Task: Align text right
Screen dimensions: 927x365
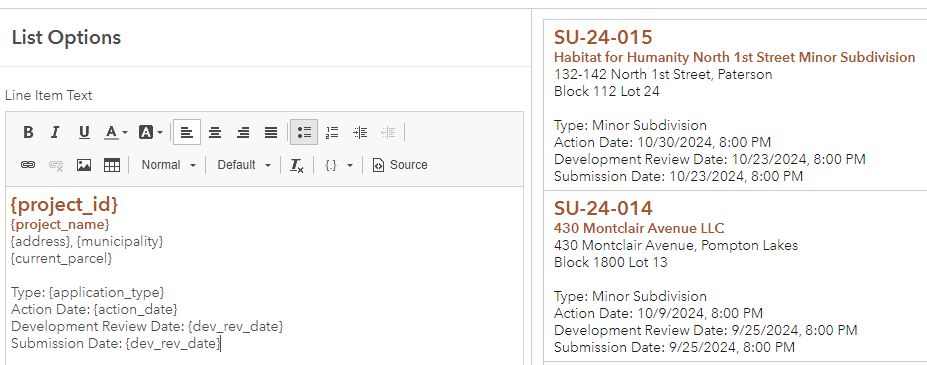Action: tap(243, 132)
